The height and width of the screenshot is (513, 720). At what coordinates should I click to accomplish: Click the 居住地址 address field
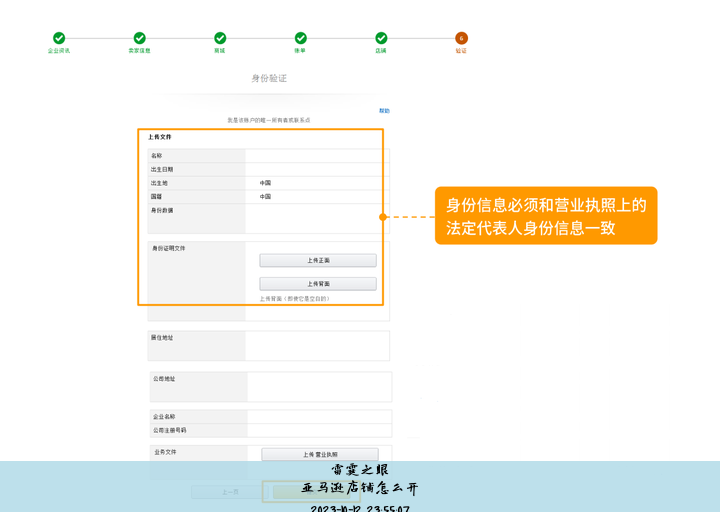coord(317,346)
